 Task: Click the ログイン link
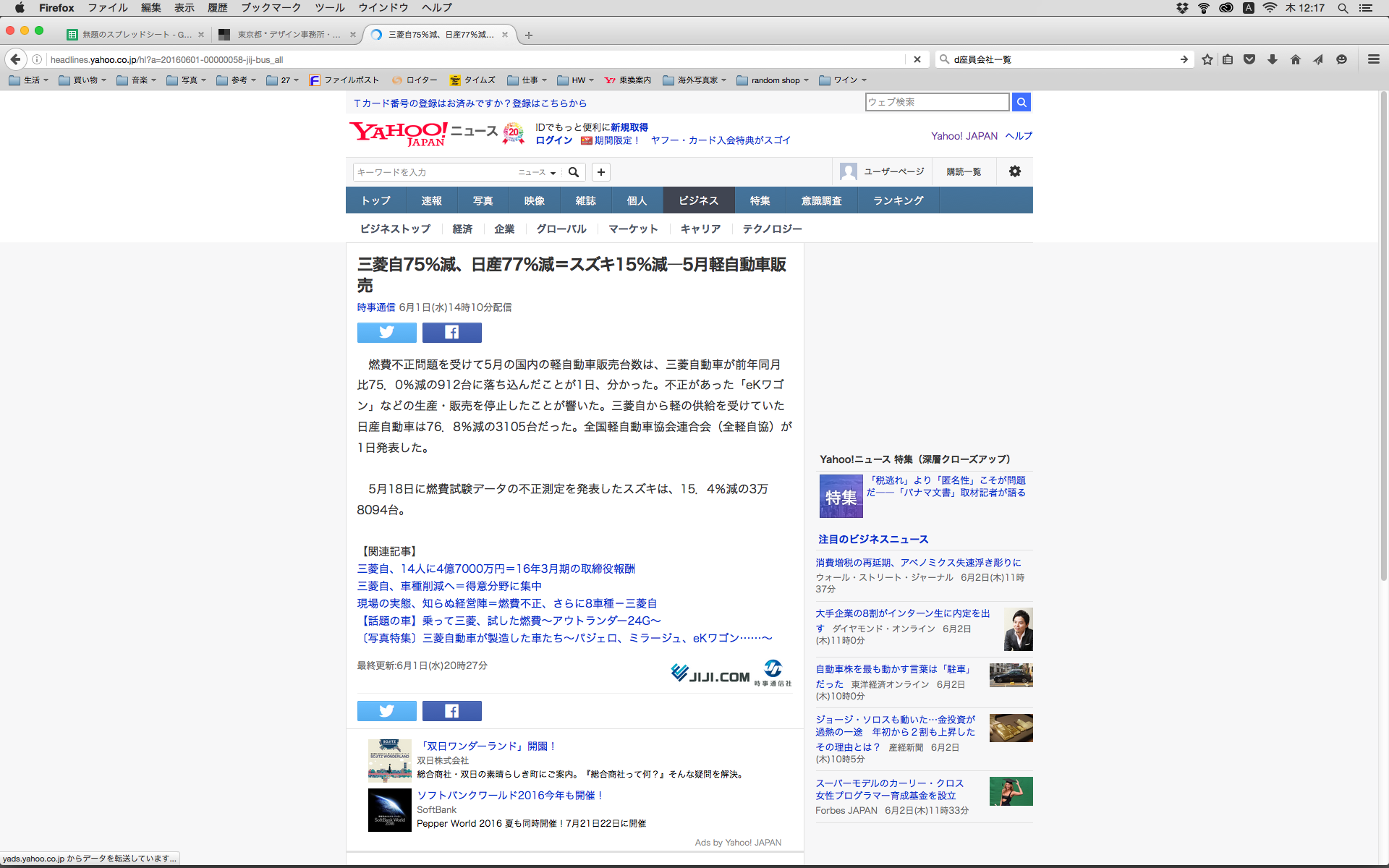[553, 140]
